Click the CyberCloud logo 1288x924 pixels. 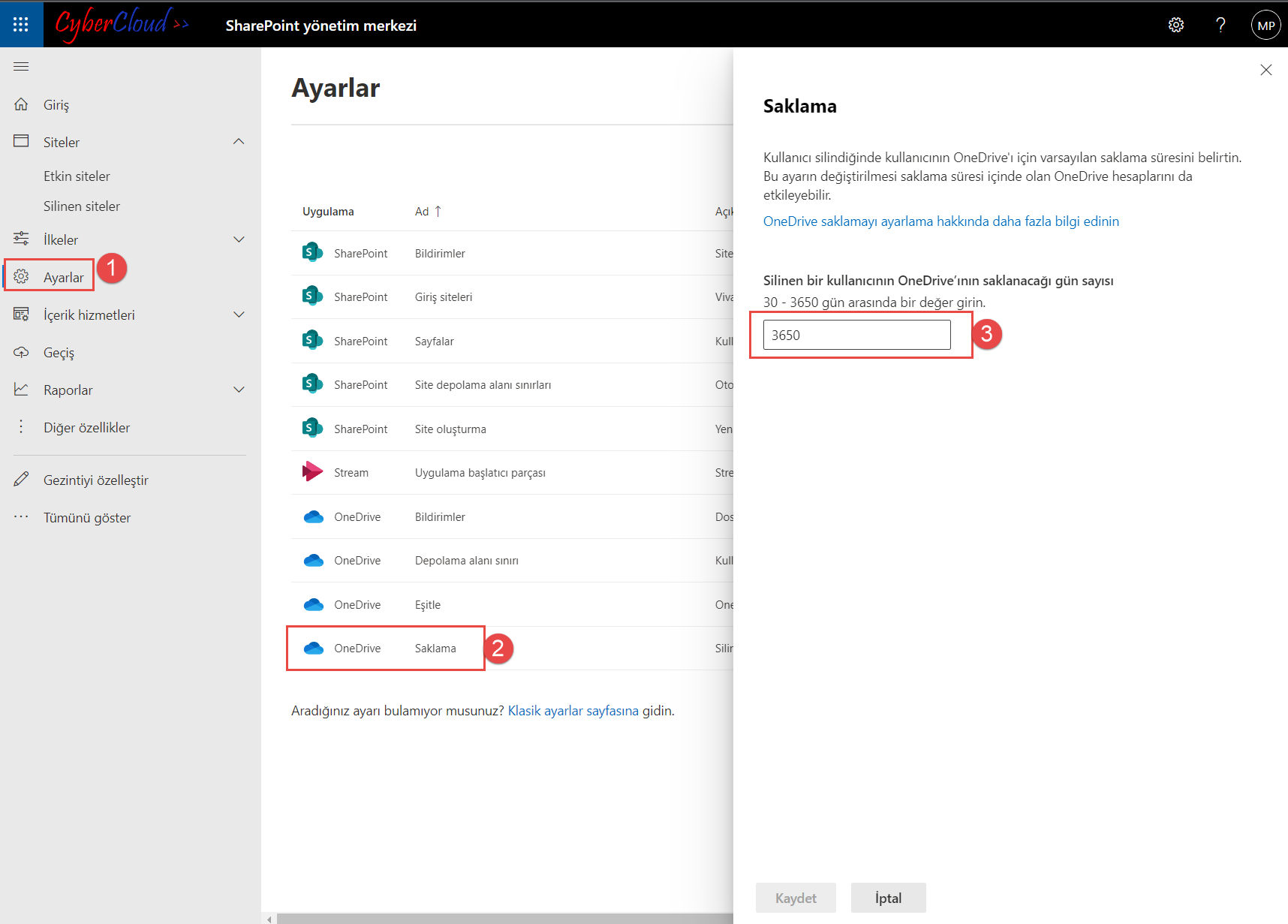[122, 25]
